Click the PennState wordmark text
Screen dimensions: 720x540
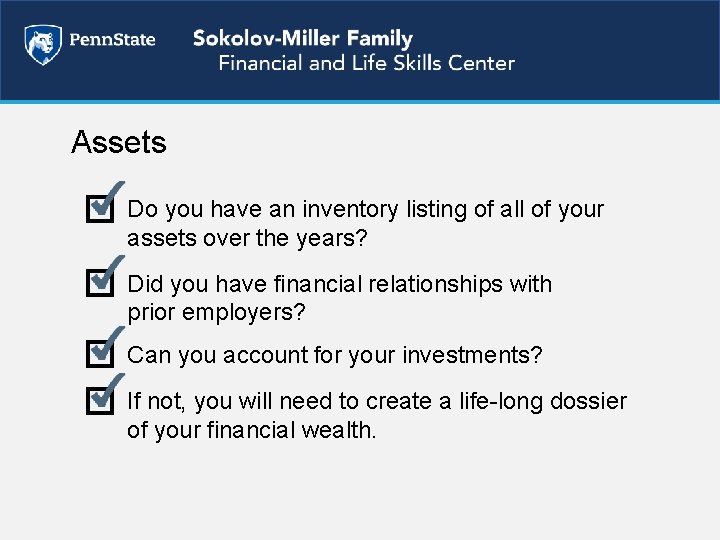tap(111, 41)
